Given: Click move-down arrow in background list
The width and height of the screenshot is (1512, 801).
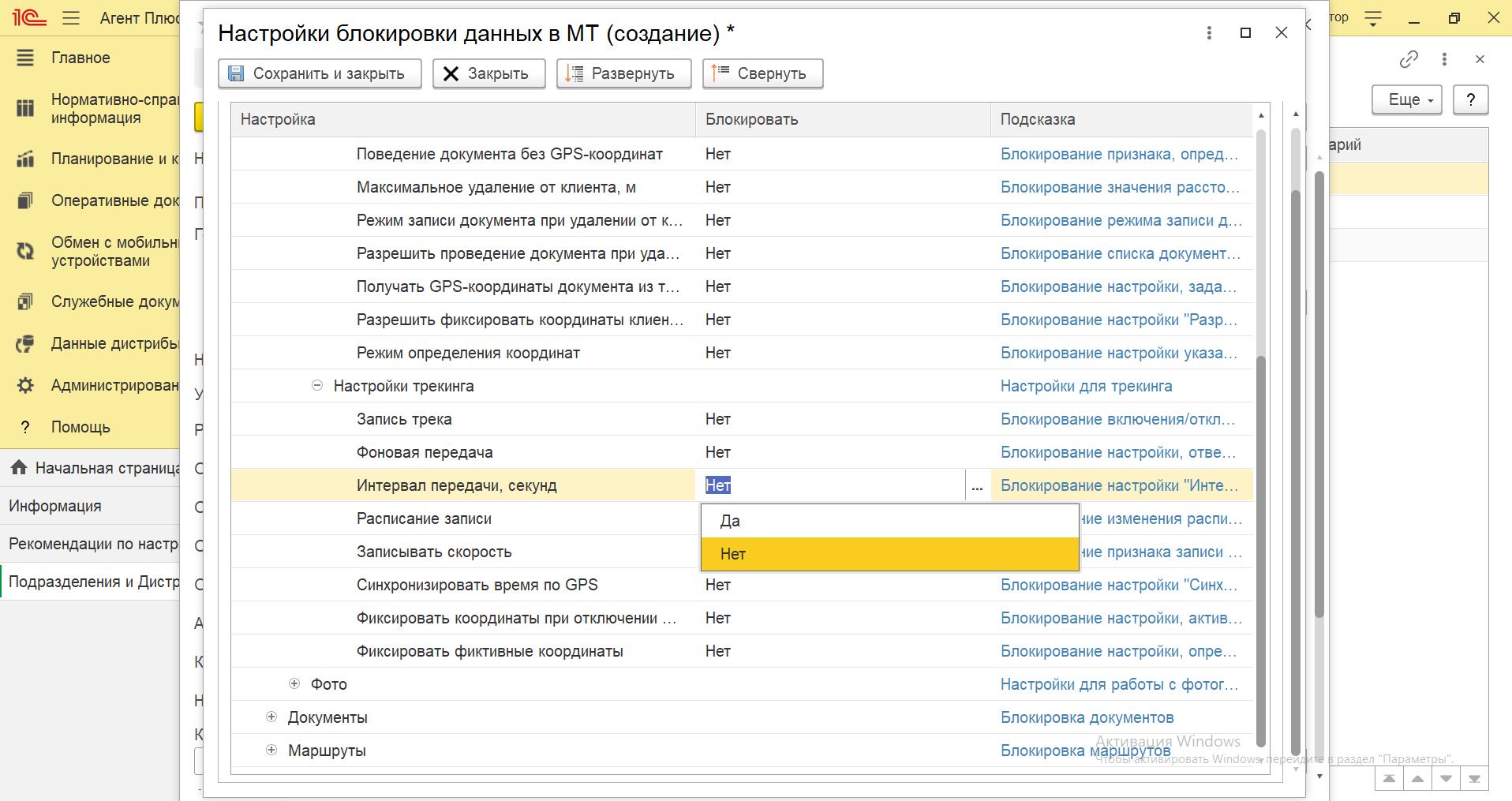Looking at the screenshot, I should [1446, 779].
